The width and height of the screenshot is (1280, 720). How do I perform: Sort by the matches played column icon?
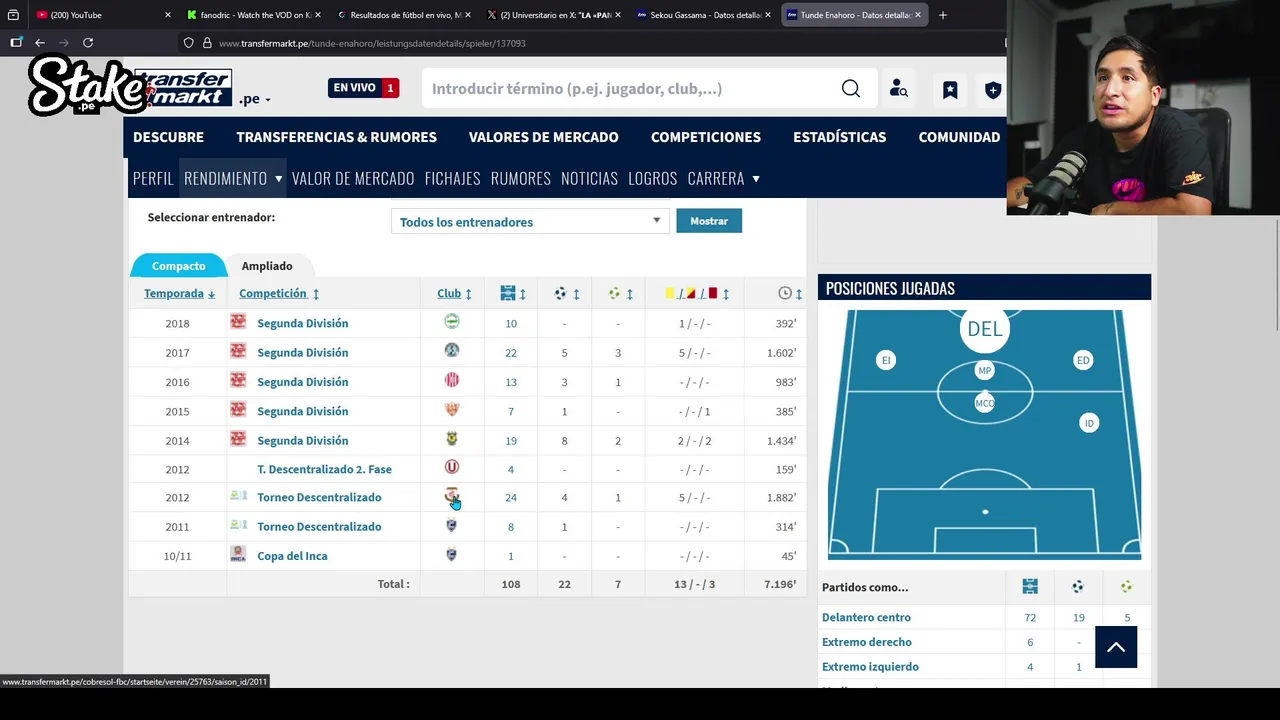click(x=508, y=293)
